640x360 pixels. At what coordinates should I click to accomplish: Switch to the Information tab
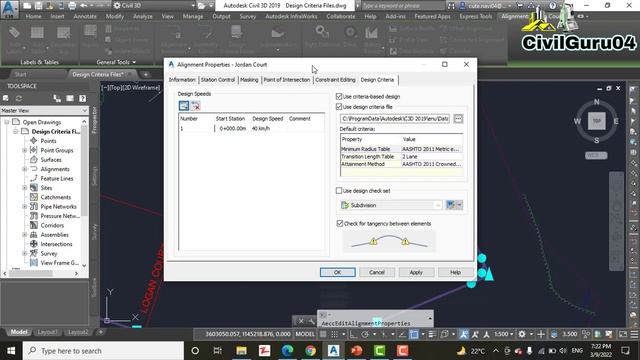(x=182, y=80)
